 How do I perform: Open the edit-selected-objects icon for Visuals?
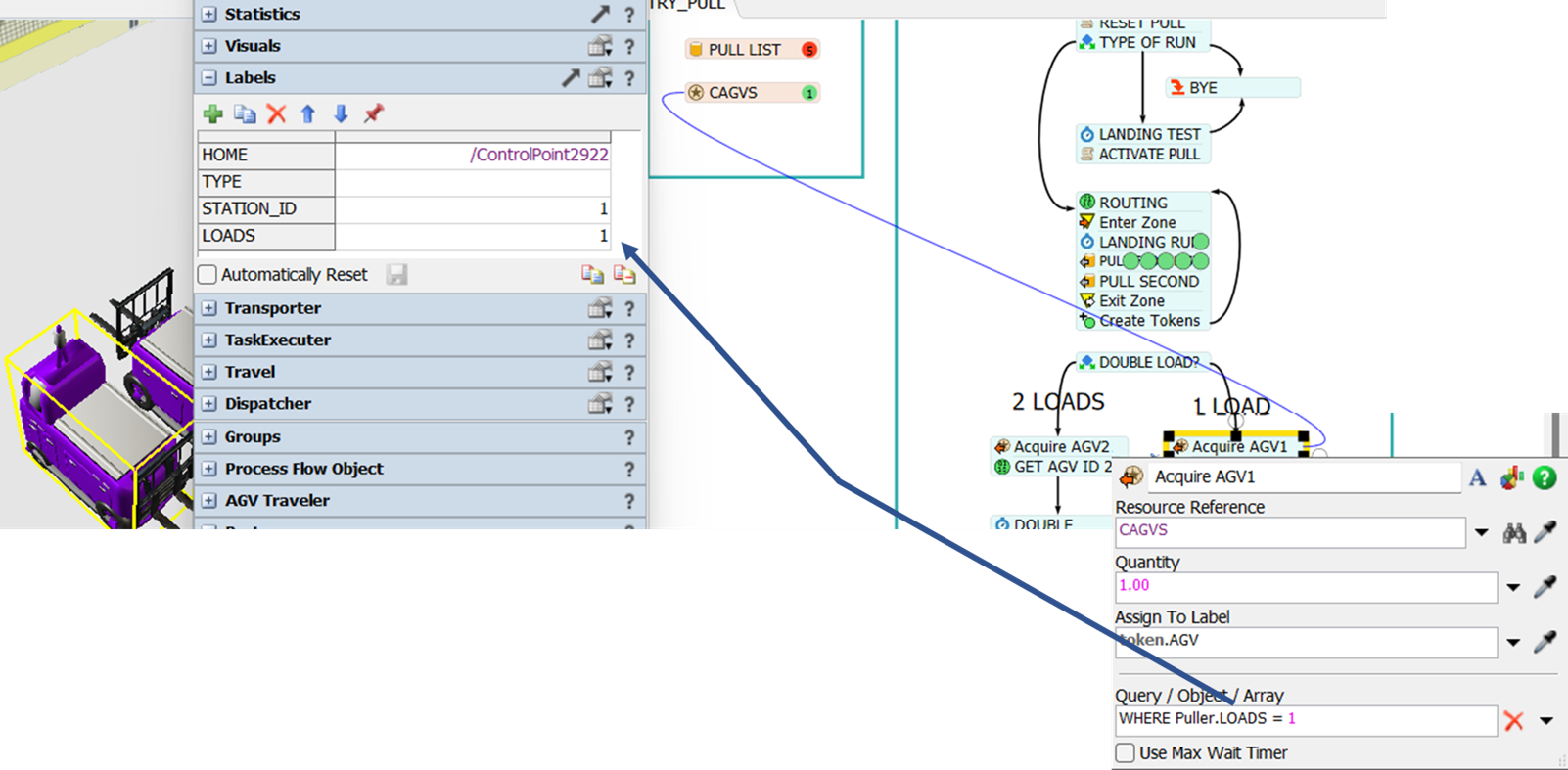600,46
